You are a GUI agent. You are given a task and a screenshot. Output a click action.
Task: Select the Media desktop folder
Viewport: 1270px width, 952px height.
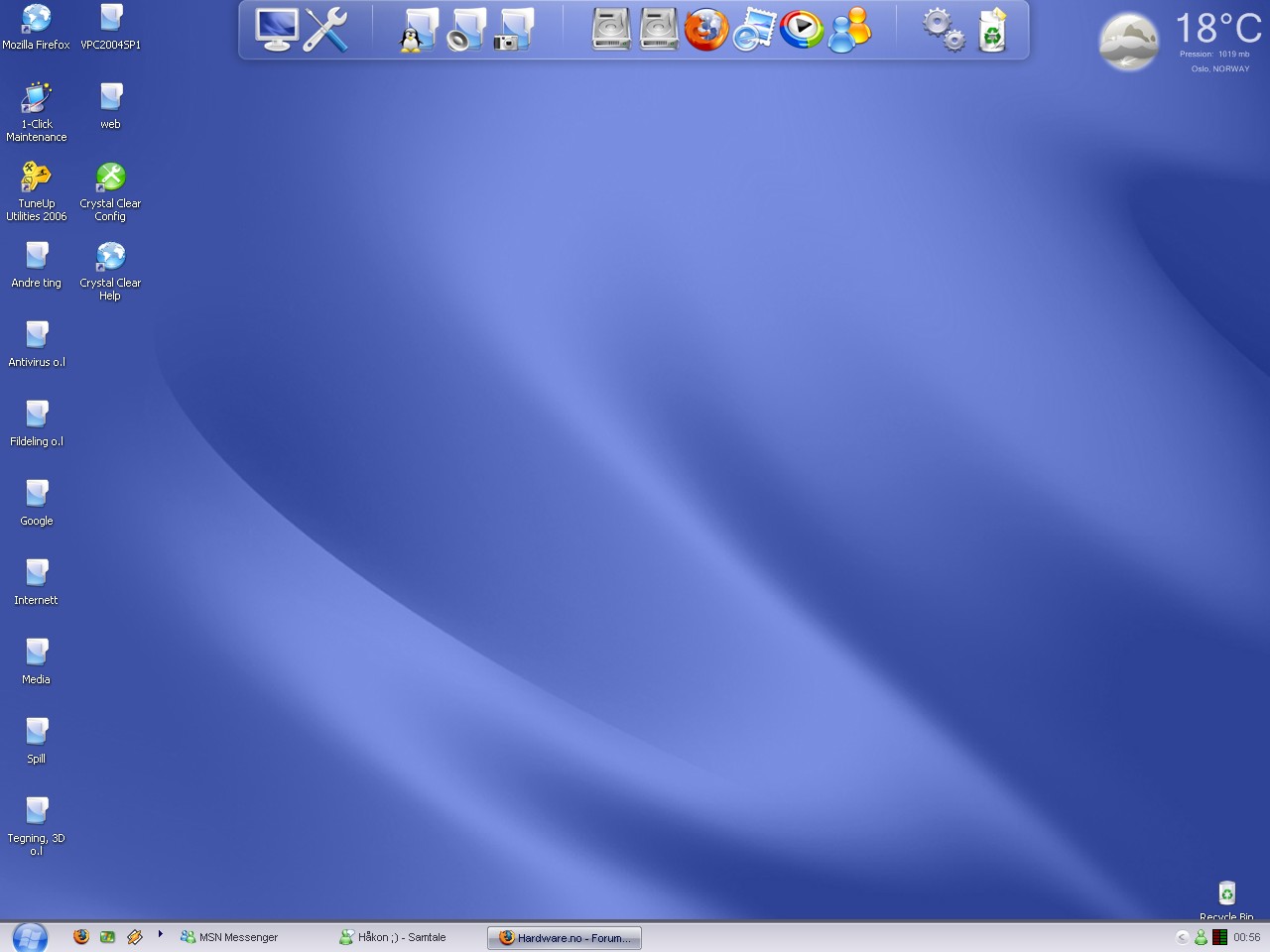click(37, 661)
